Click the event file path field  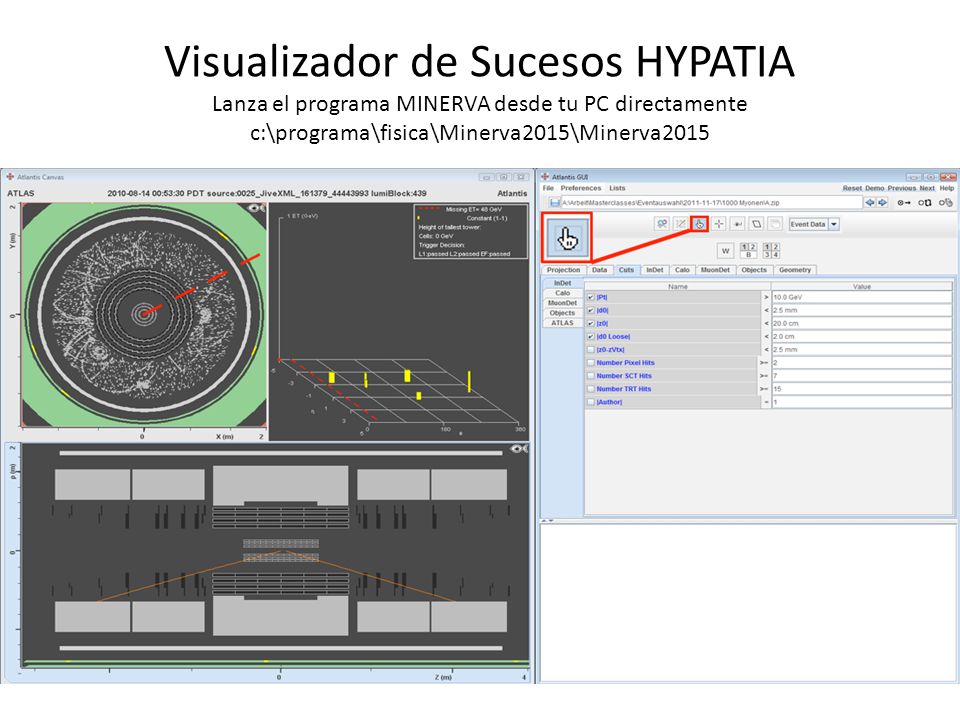711,203
